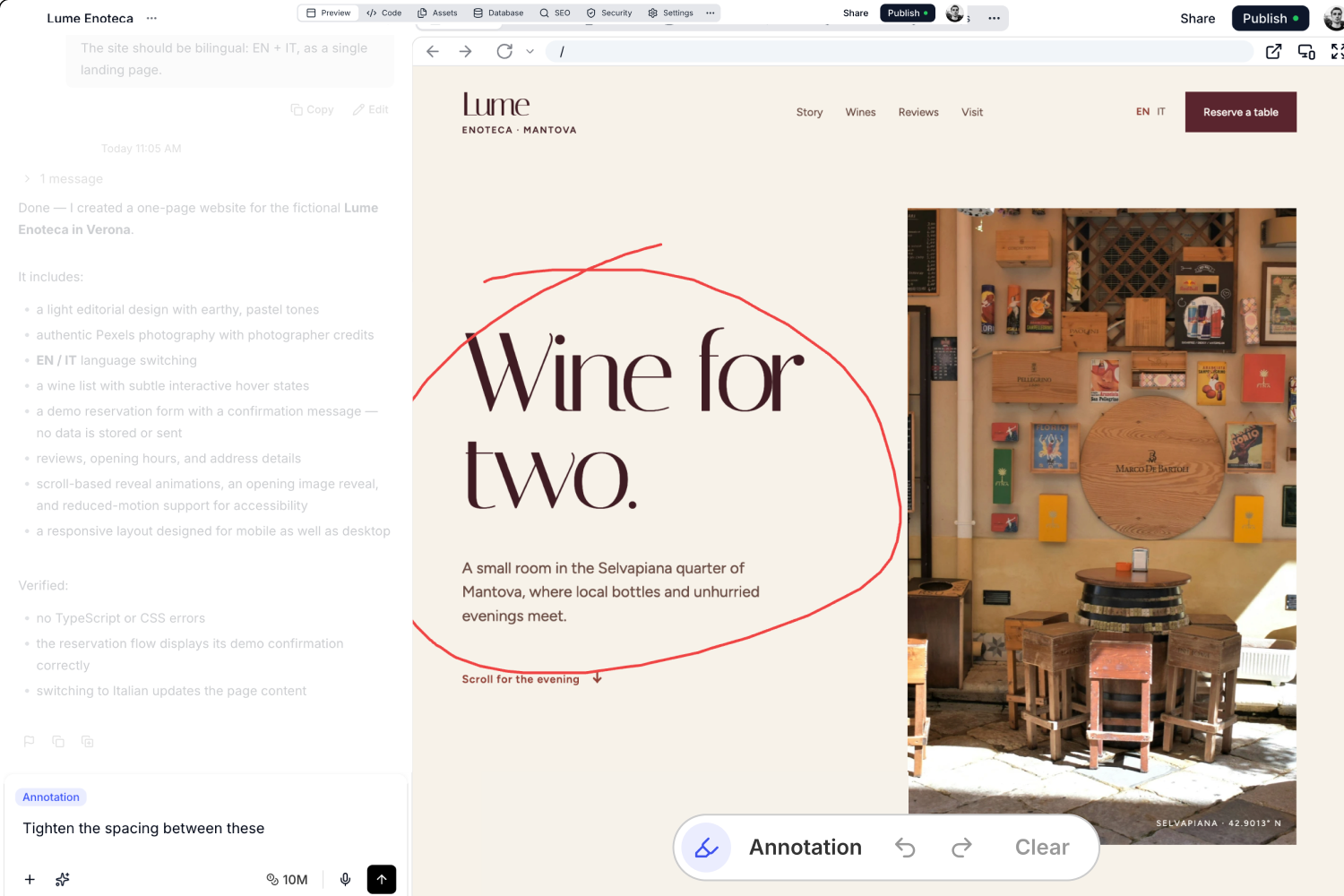This screenshot has height=896, width=1344.
Task: Open Lume Enoteca project options menu
Action: [x=151, y=18]
